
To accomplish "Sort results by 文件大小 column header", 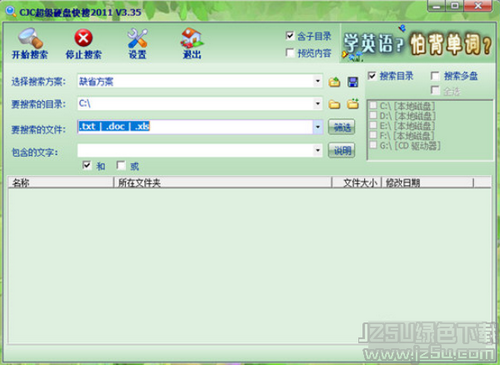I will [x=357, y=182].
